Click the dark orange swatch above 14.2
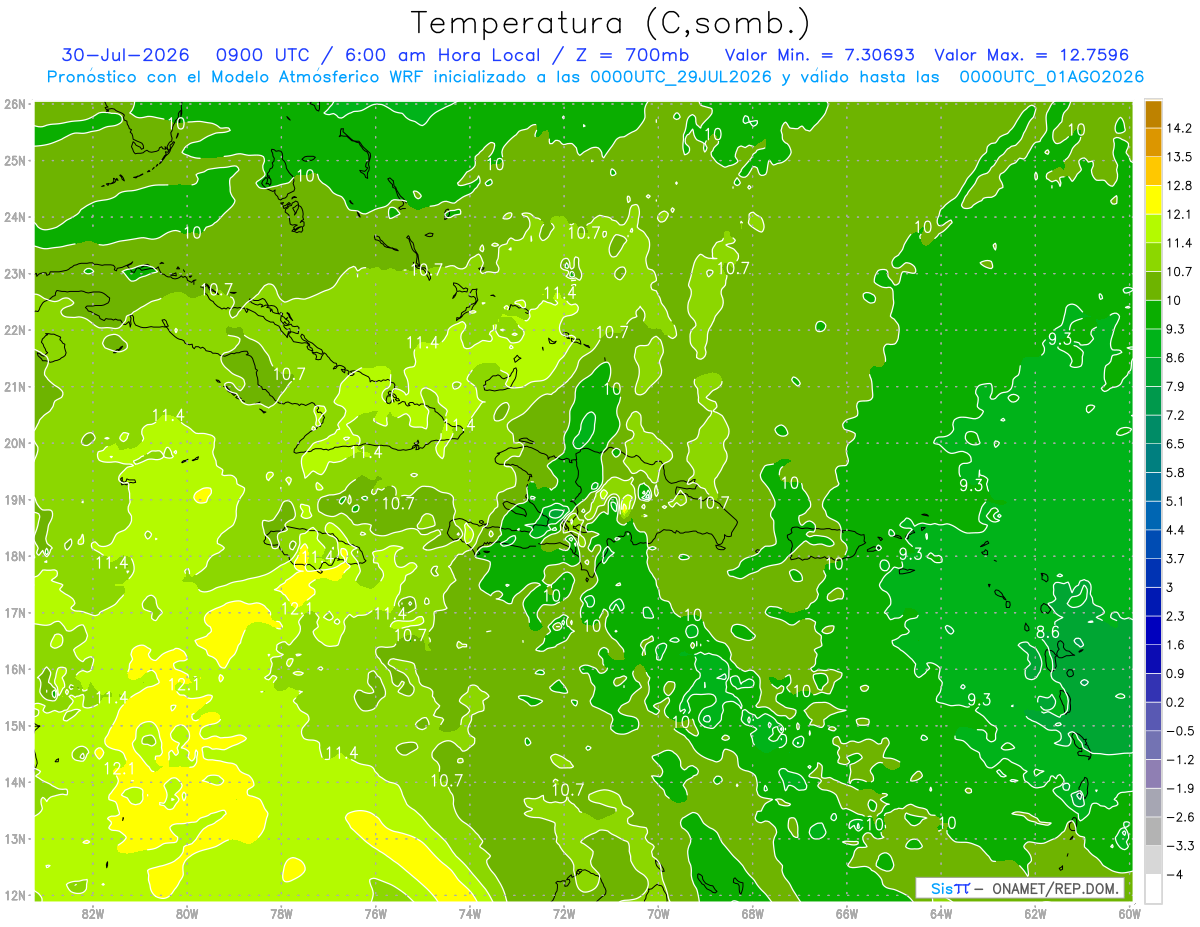Screen dimensions: 1200x927 click(1153, 114)
